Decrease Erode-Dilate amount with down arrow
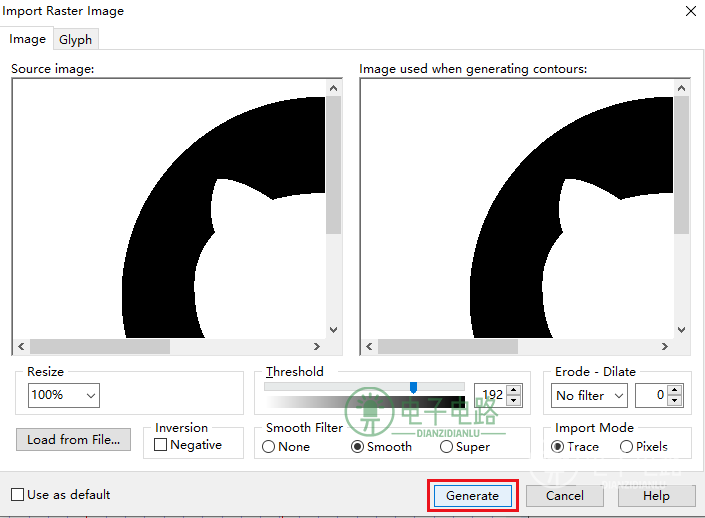The image size is (705, 518). [675, 401]
